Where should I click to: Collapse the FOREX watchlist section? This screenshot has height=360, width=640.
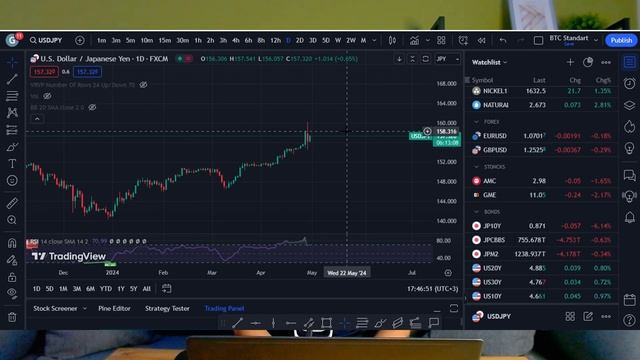(x=476, y=122)
